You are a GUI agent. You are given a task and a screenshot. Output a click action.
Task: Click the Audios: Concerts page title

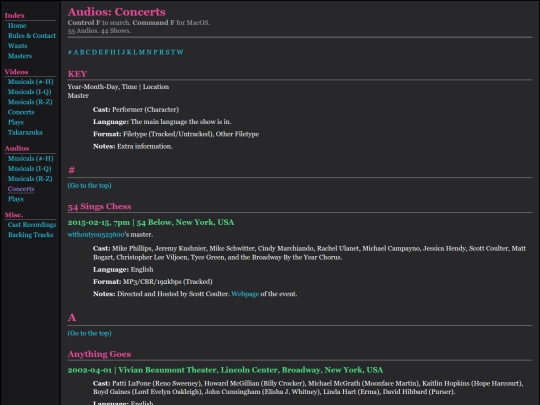click(x=117, y=12)
